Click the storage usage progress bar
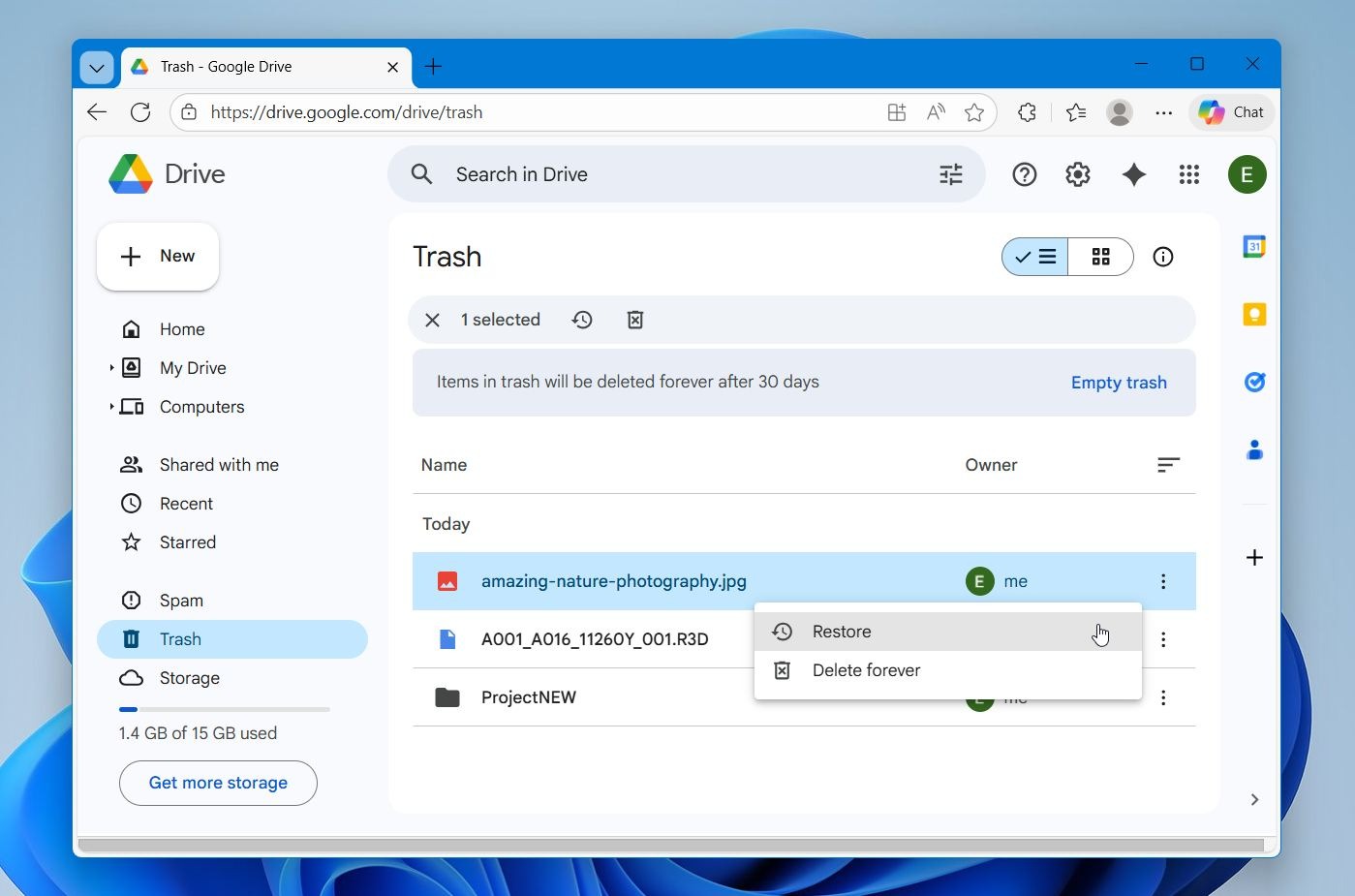This screenshot has width=1355, height=896. click(224, 709)
